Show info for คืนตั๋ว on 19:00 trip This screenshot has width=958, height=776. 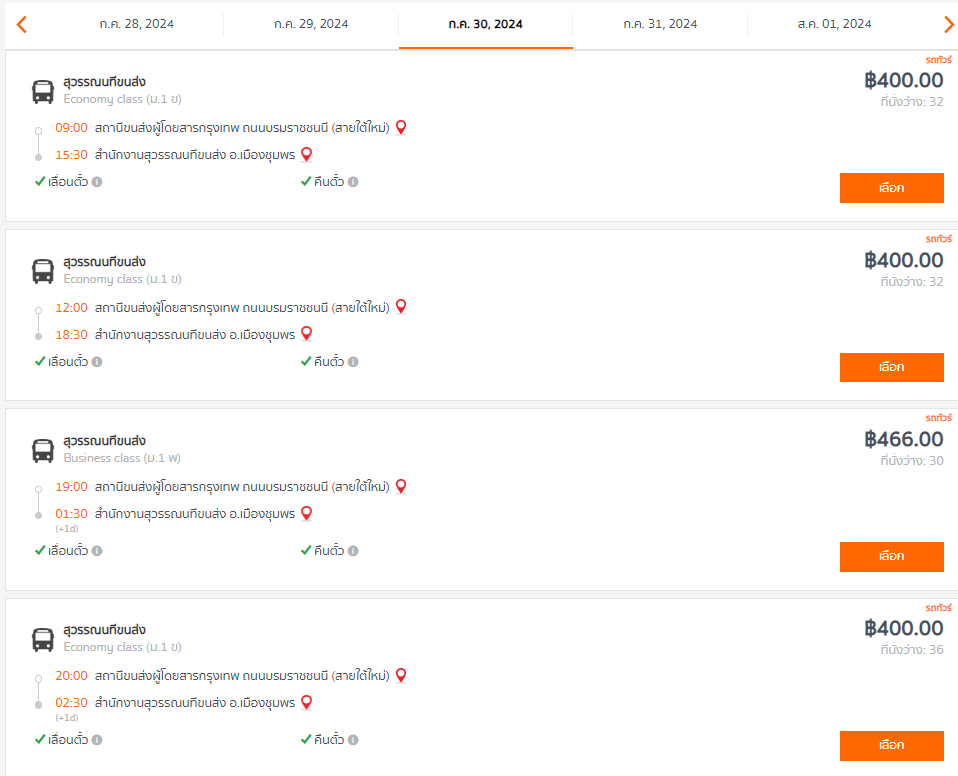click(x=353, y=551)
